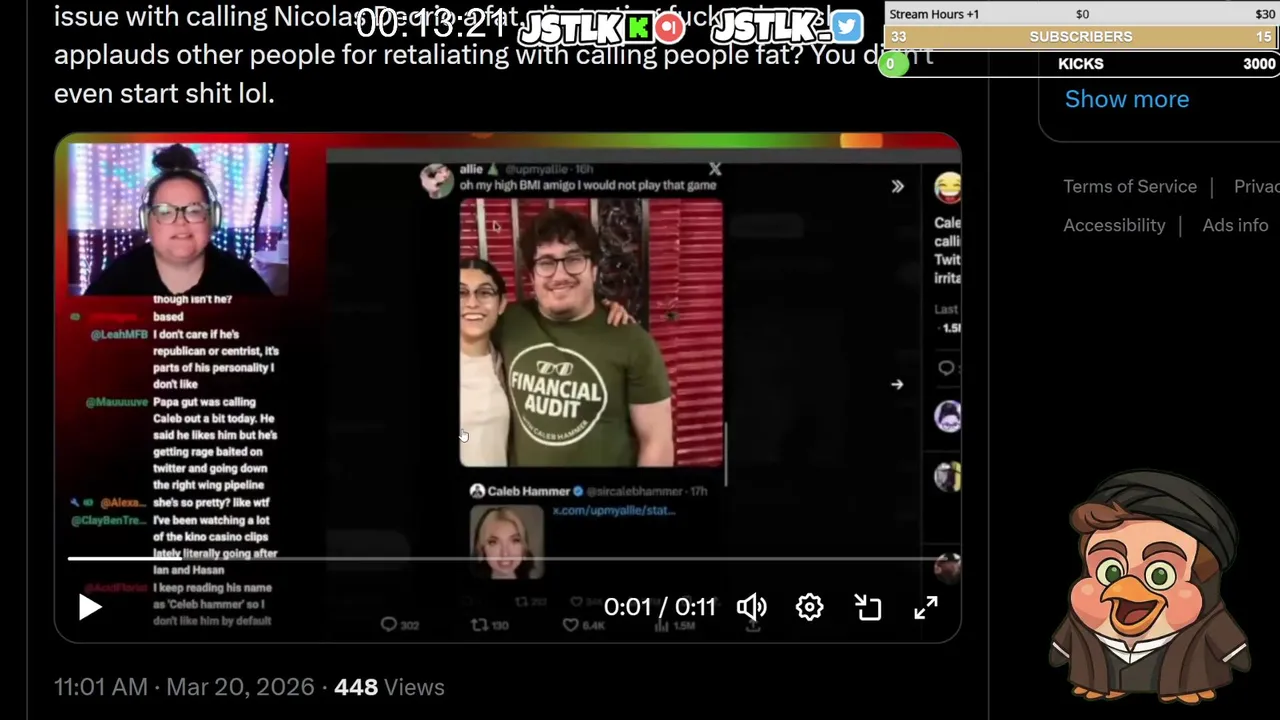
Task: Open video settings gear icon
Action: (x=810, y=607)
